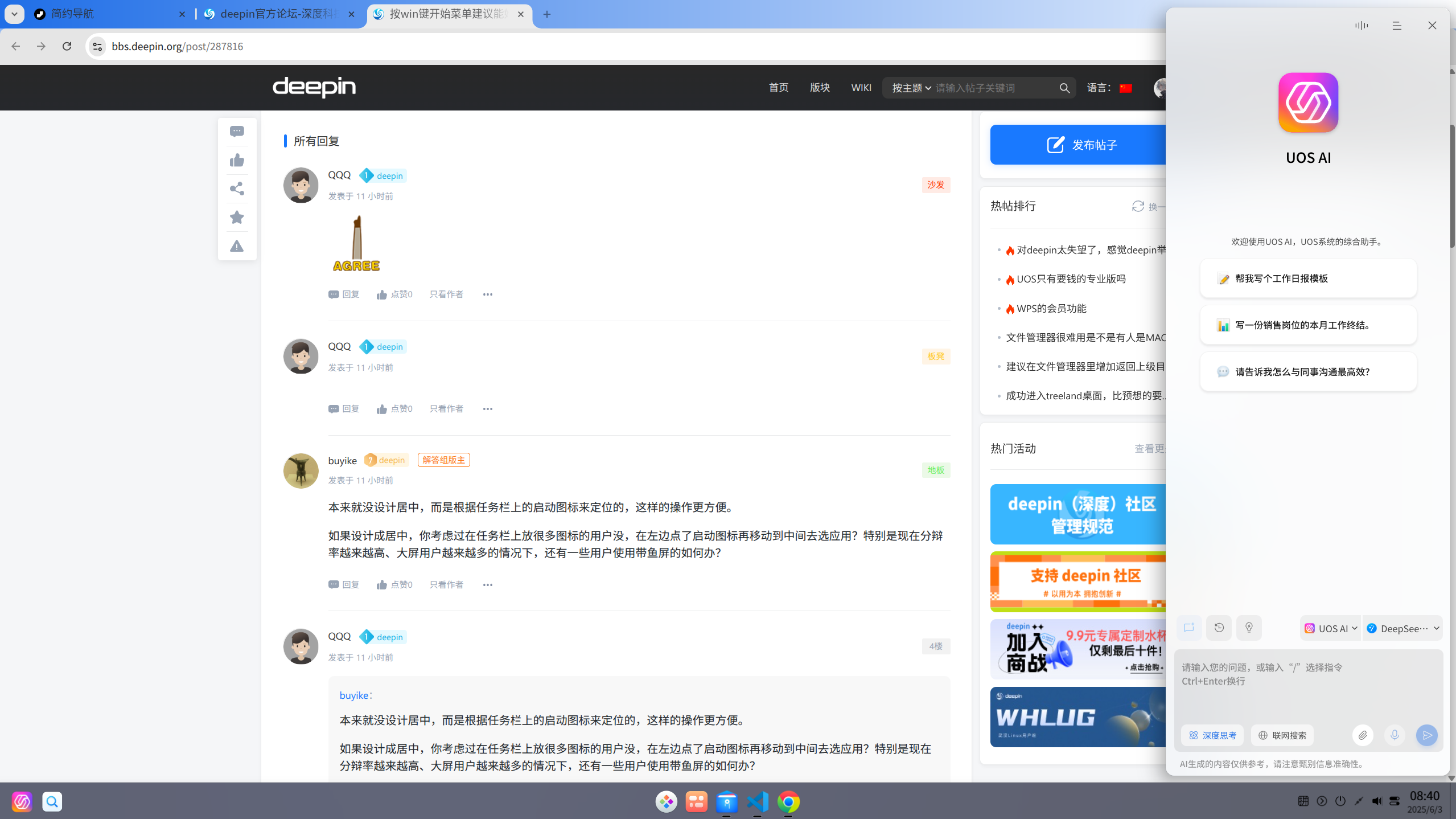Toggle the 联网搜索 option
Viewport: 1456px width, 819px height.
point(1282,735)
